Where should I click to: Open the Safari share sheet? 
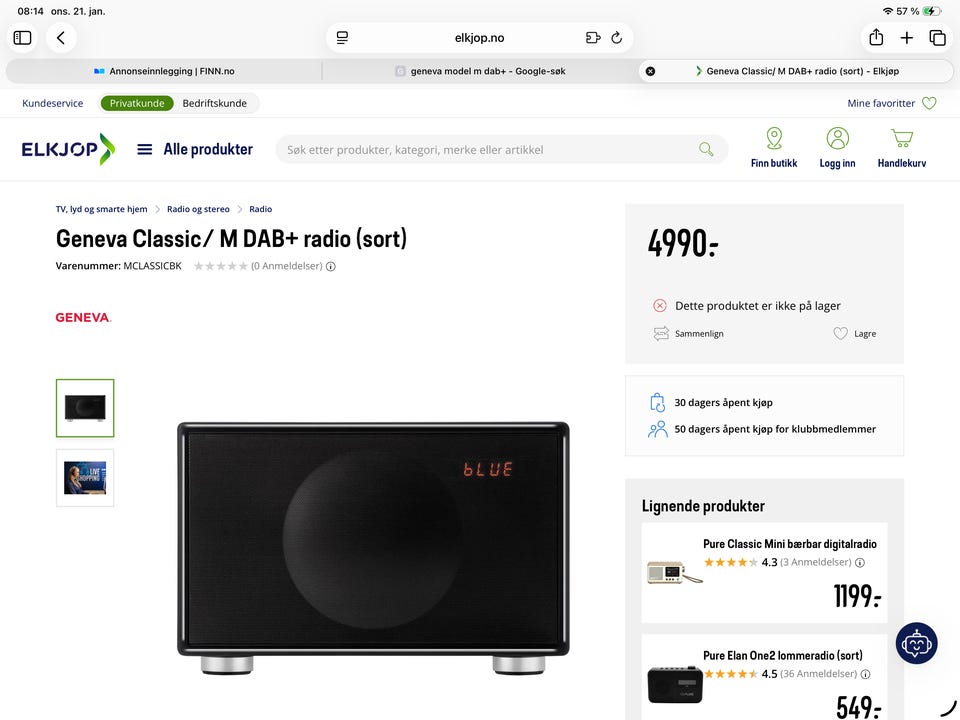tap(876, 37)
